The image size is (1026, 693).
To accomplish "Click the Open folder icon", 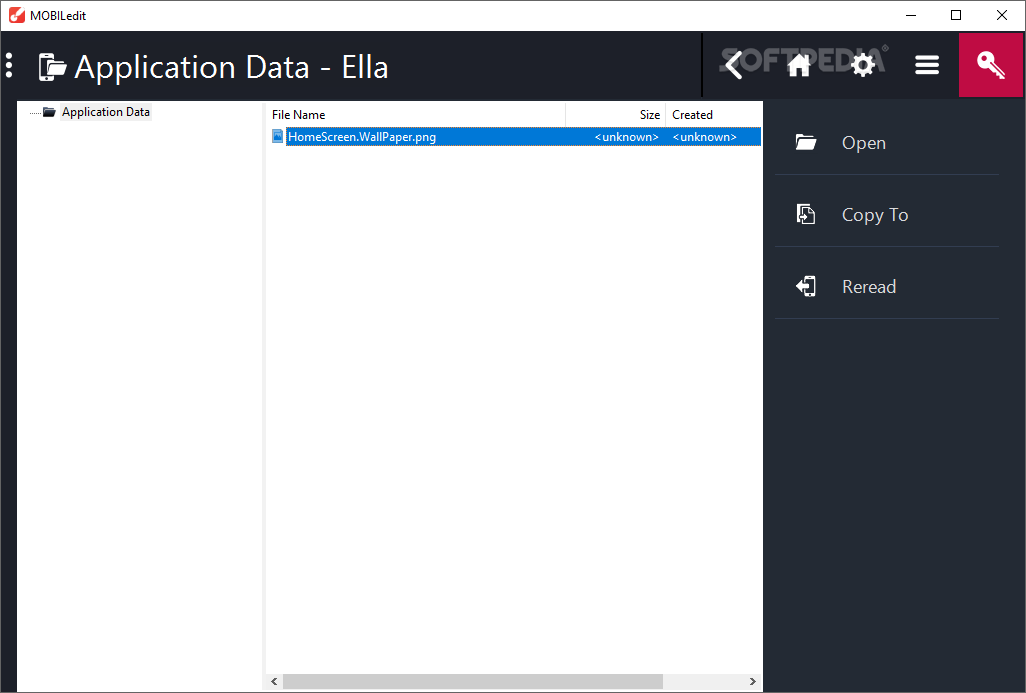I will [805, 142].
